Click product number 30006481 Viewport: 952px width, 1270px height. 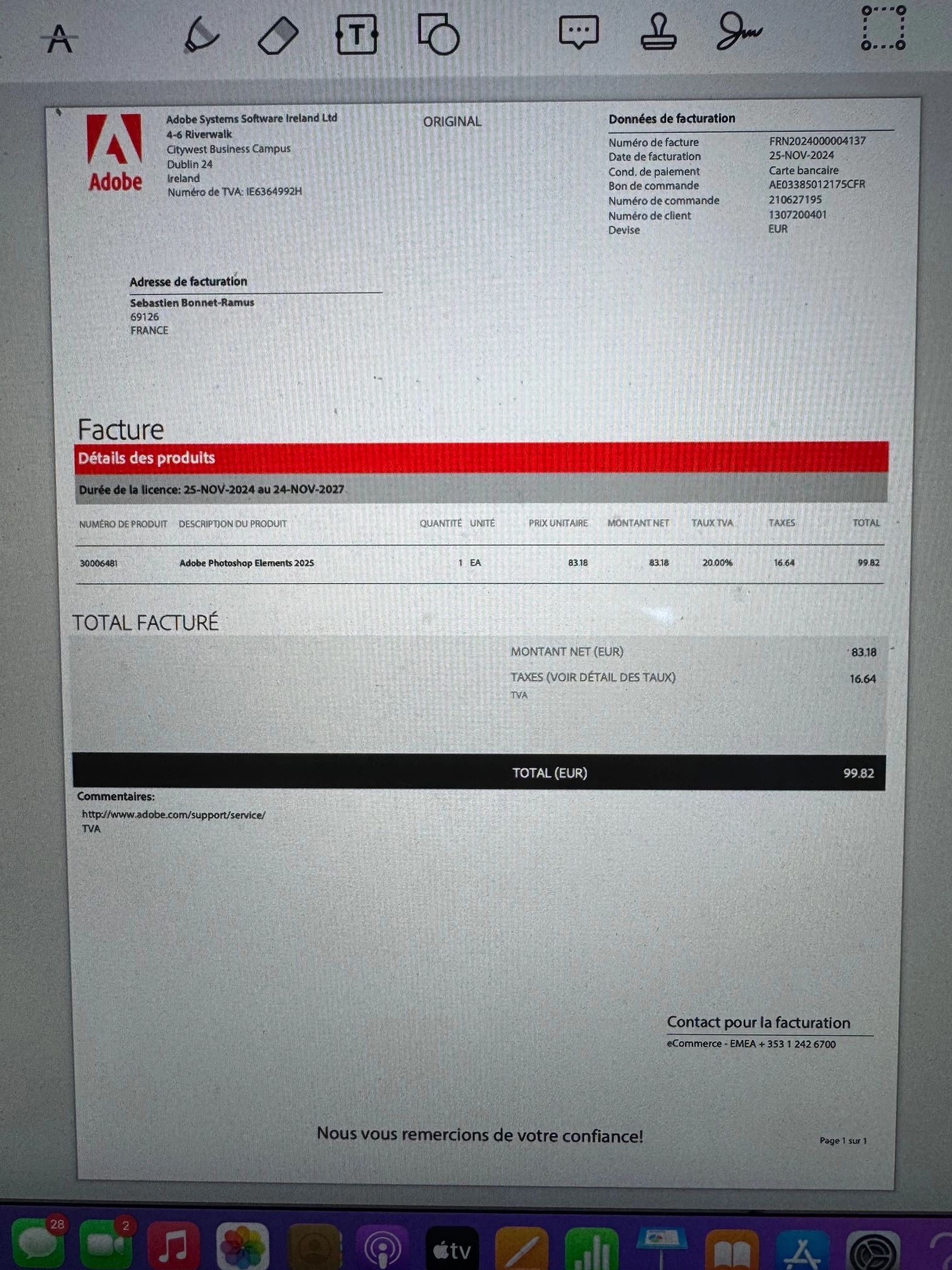[98, 563]
